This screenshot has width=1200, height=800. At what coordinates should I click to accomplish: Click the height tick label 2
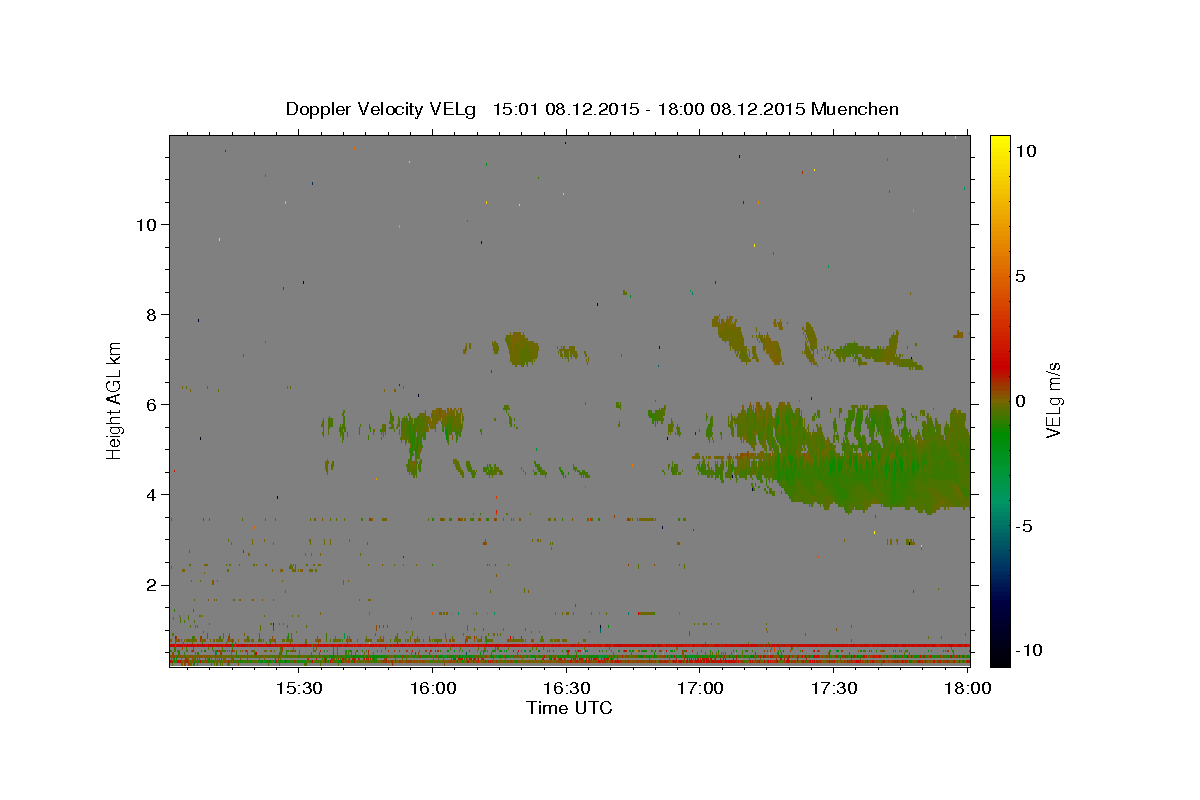(x=152, y=585)
